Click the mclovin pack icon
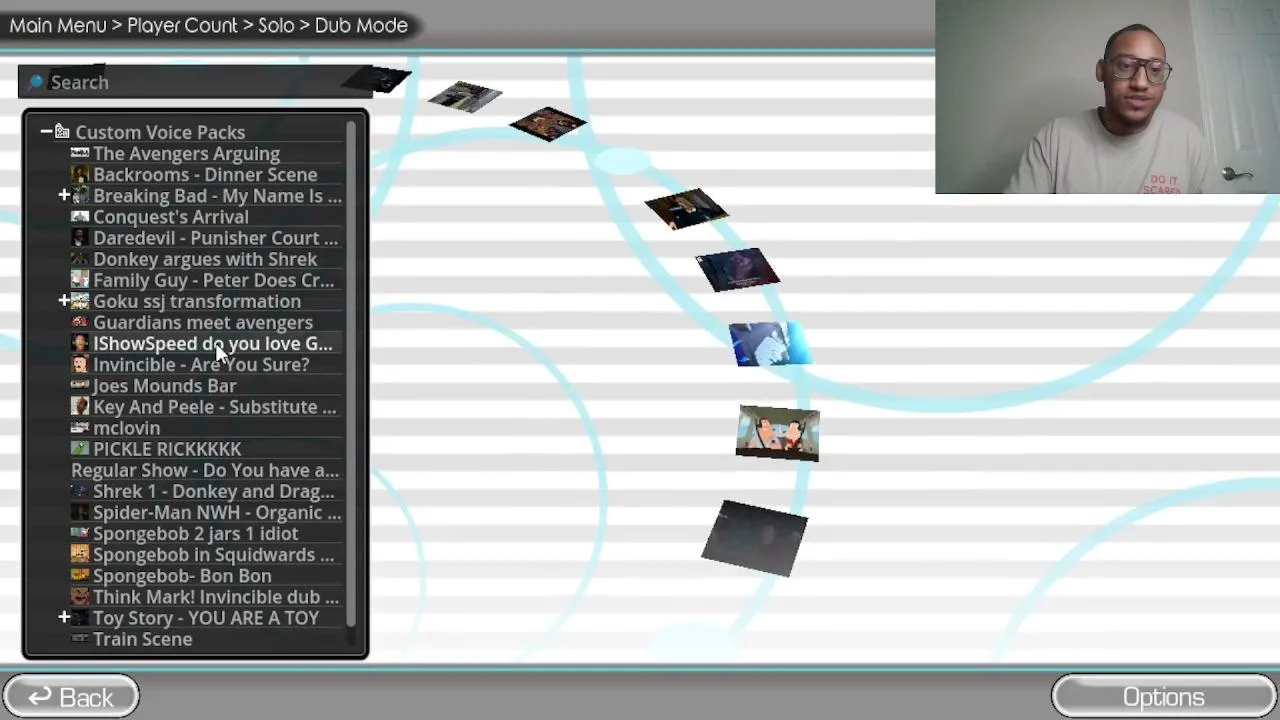The width and height of the screenshot is (1280, 720). pyautogui.click(x=80, y=428)
